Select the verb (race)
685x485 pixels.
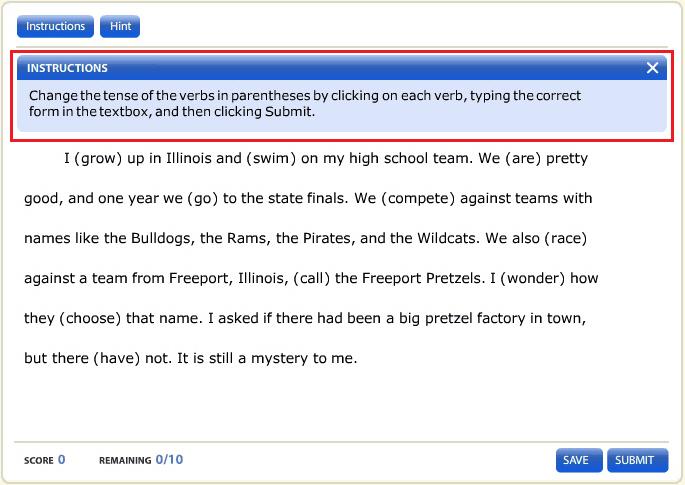click(559, 239)
